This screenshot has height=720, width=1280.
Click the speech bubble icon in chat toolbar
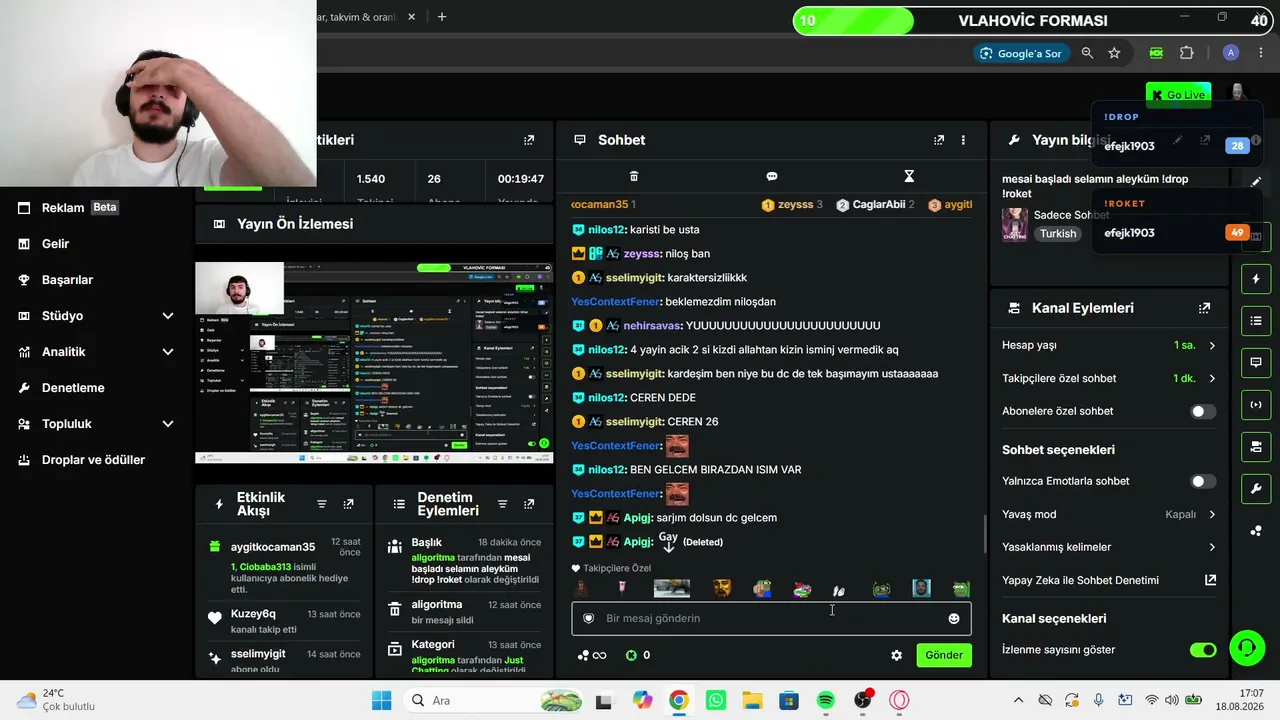(772, 176)
